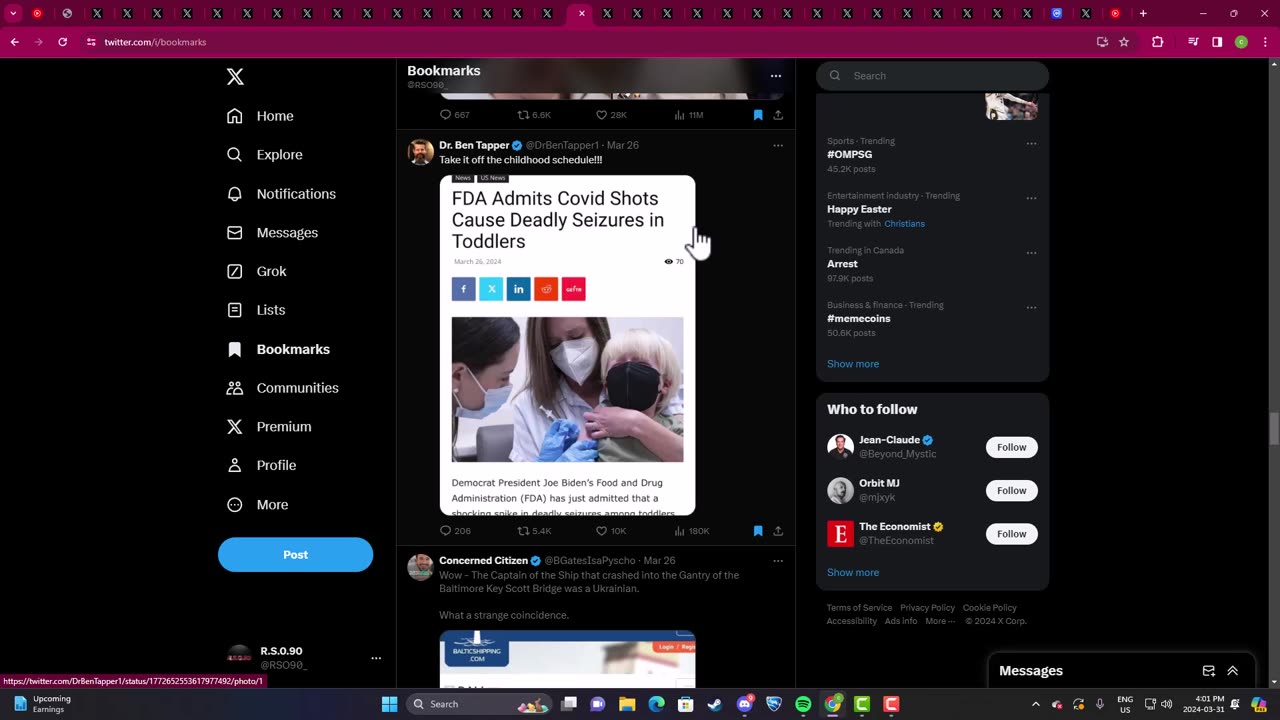Follow The Economist
1280x720 pixels.
1011,534
